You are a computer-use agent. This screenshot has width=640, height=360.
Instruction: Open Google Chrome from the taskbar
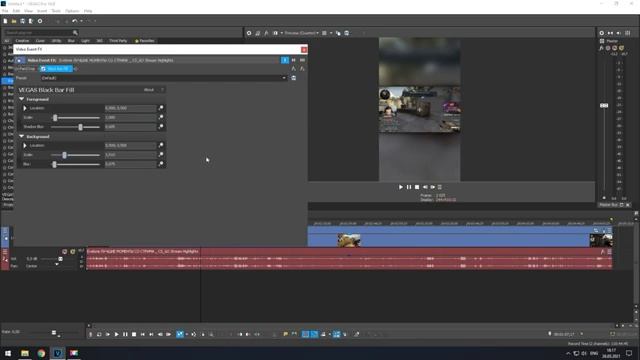(x=41, y=353)
